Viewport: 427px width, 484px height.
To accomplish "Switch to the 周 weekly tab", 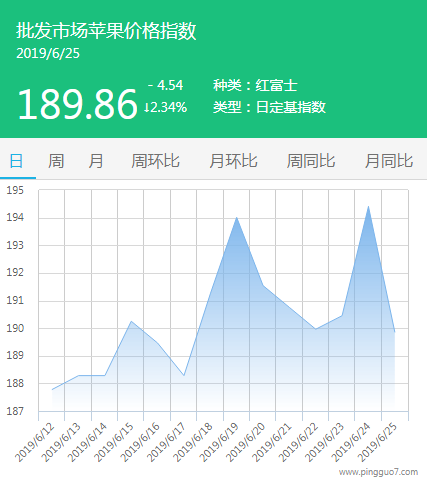I will tap(56, 161).
